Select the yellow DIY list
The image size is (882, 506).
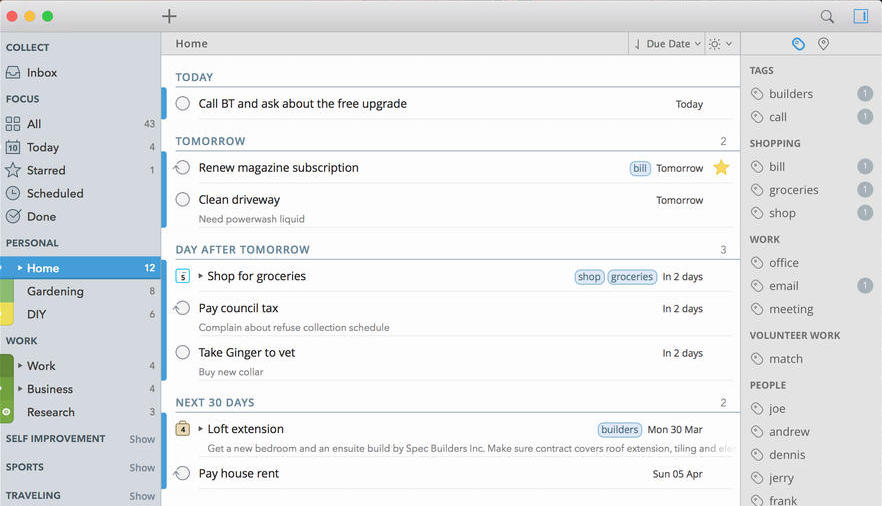36,314
